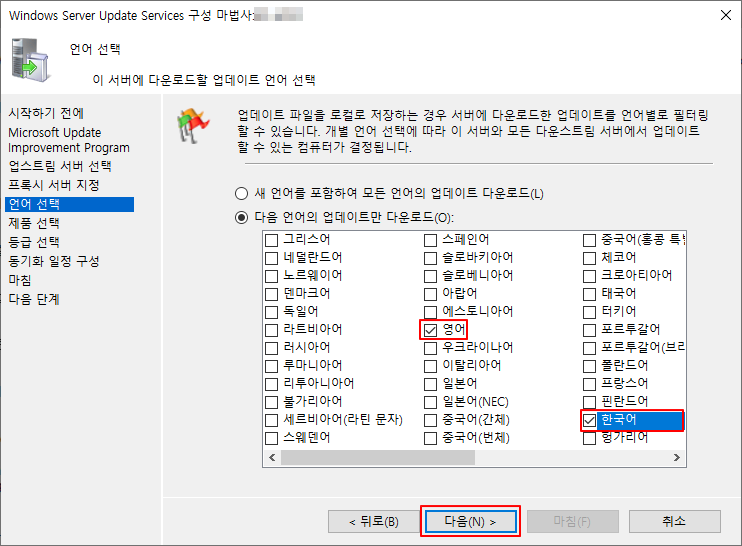Check the 포르투갈어 checkbox
The width and height of the screenshot is (742, 546).
click(x=589, y=330)
